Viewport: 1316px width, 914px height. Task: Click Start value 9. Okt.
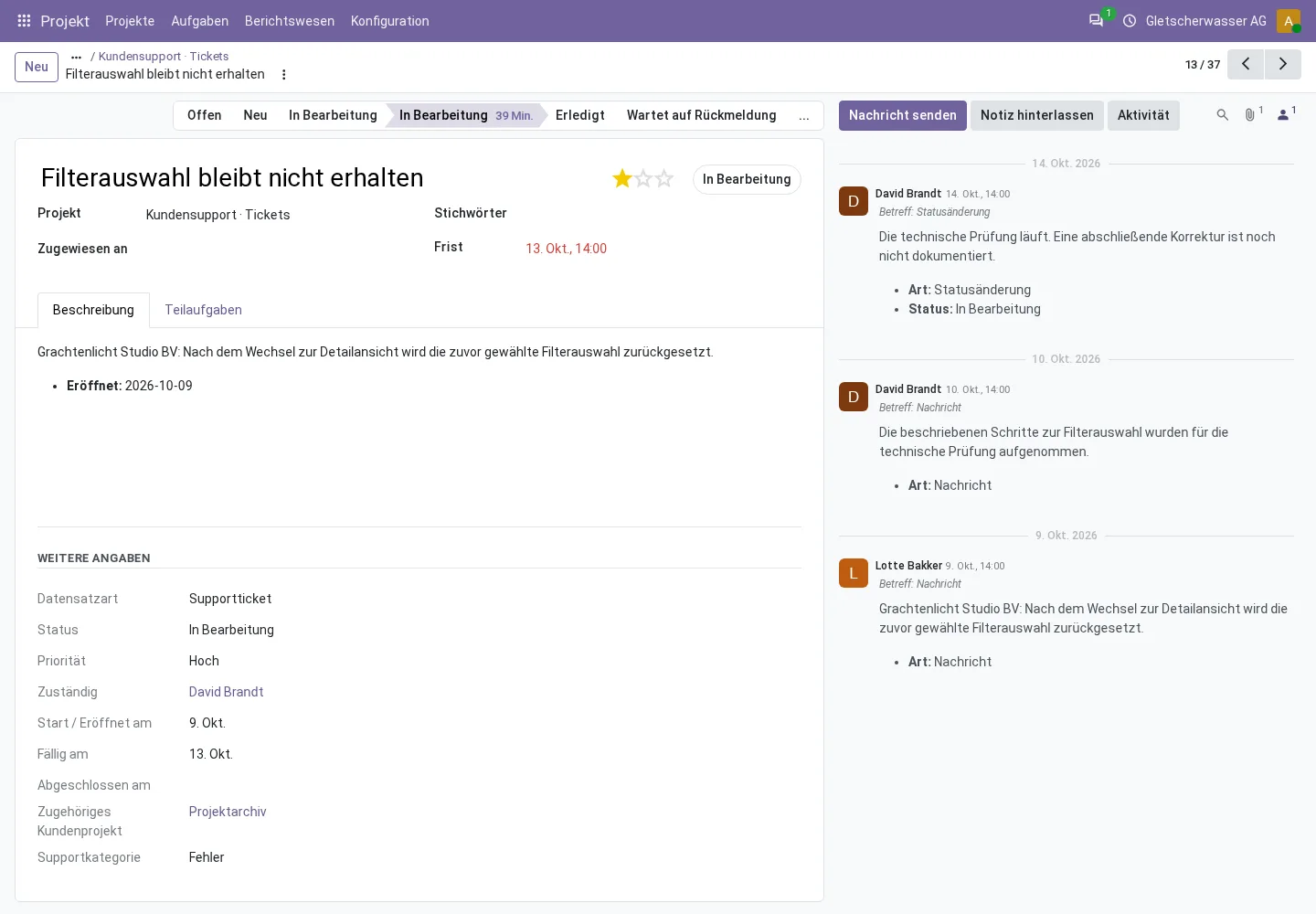[207, 723]
